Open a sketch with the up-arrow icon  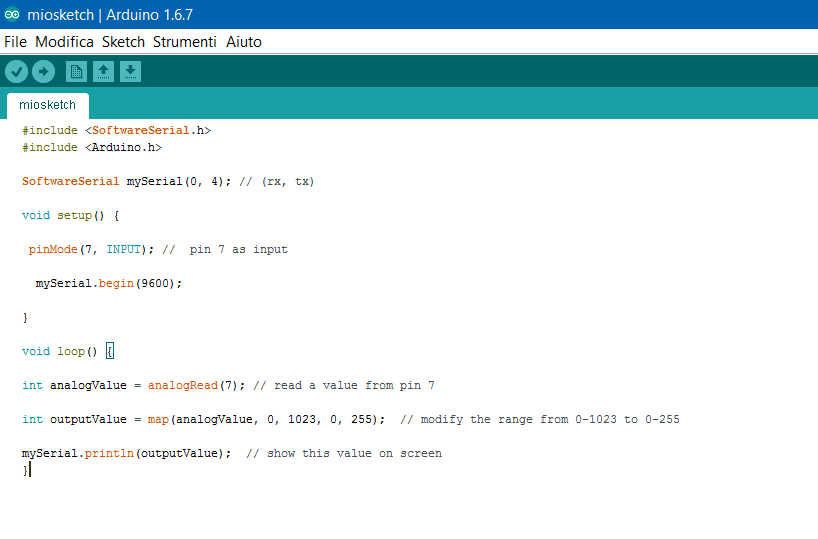(103, 71)
